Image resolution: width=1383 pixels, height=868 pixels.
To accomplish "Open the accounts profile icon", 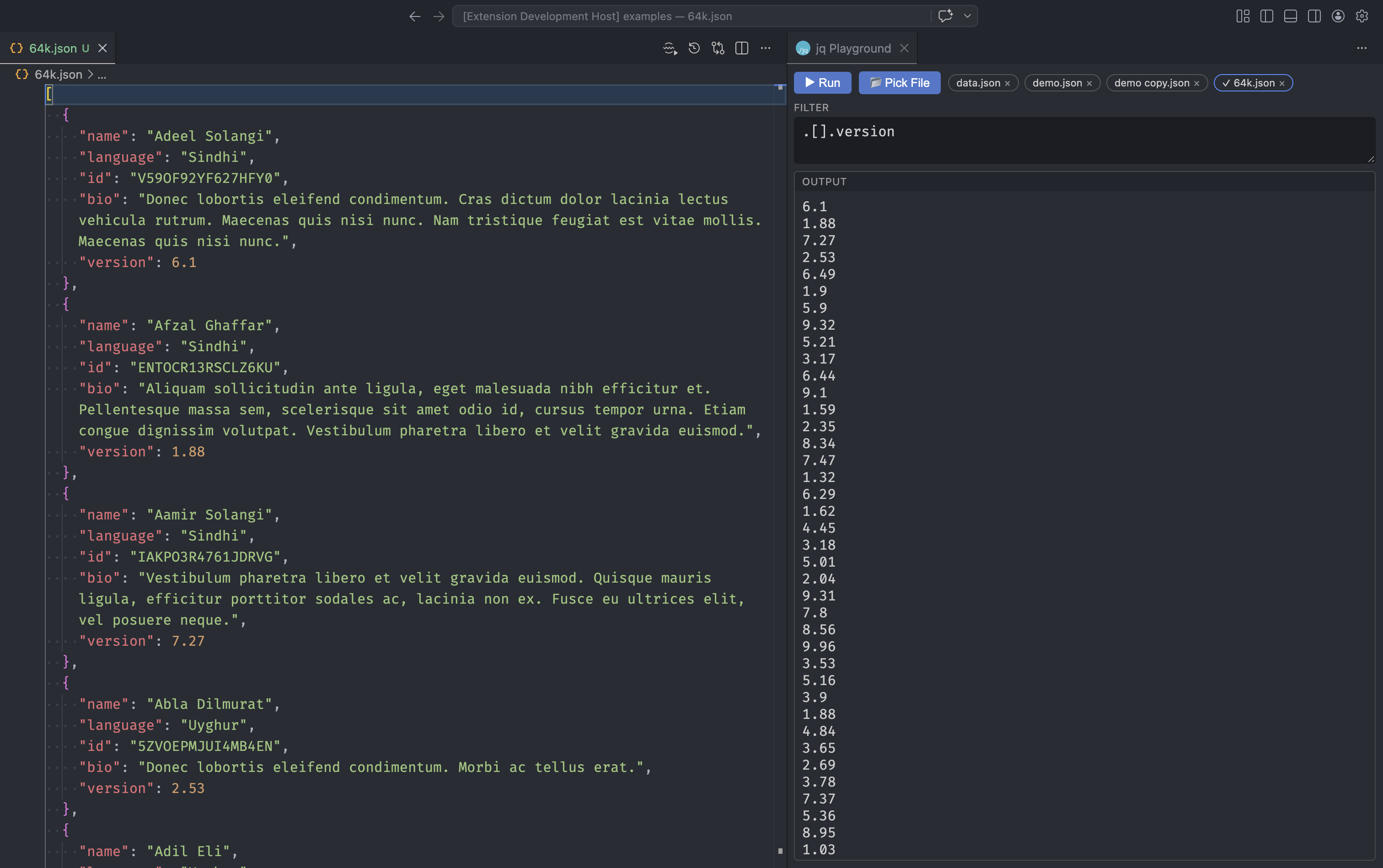I will [1338, 16].
